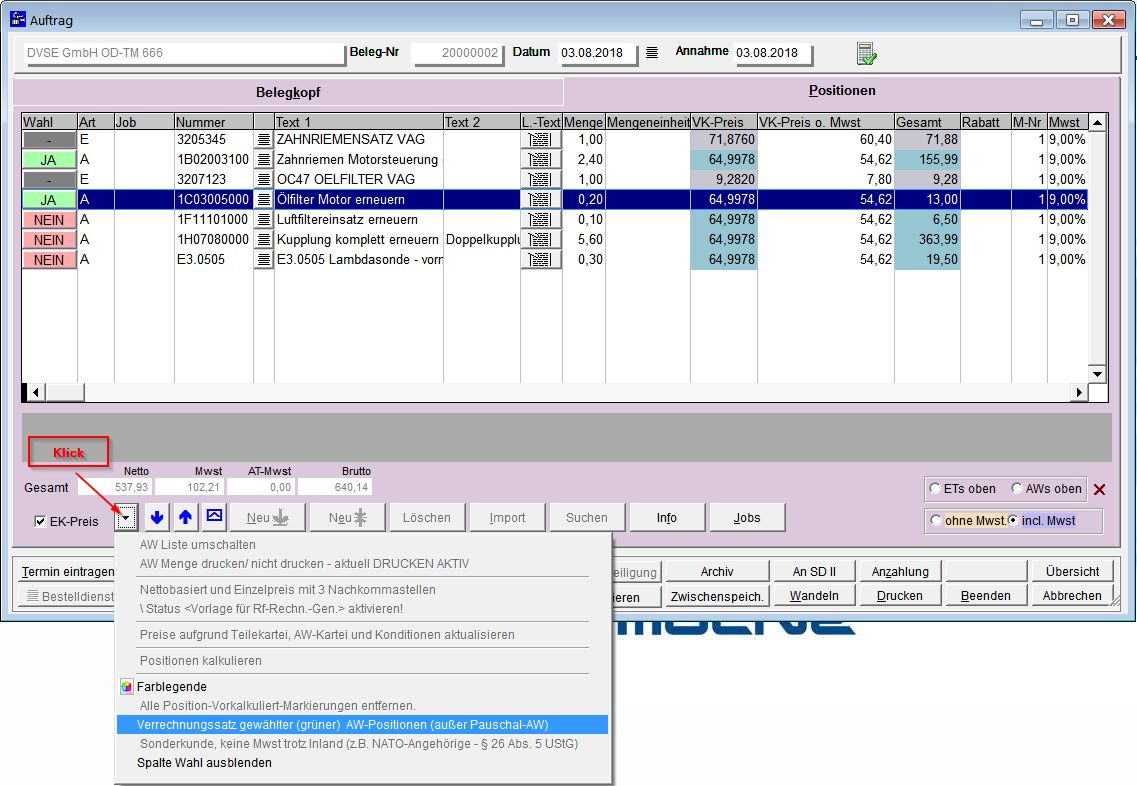1137x786 pixels.
Task: Click the calculator checklist icon beside Annahme
Action: click(866, 54)
